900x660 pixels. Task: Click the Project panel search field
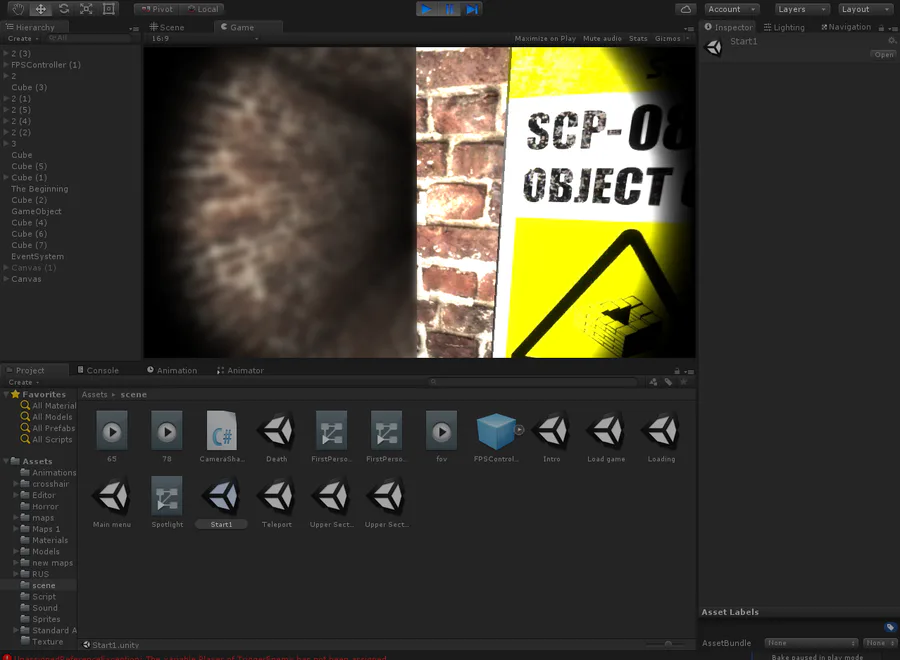coord(533,382)
